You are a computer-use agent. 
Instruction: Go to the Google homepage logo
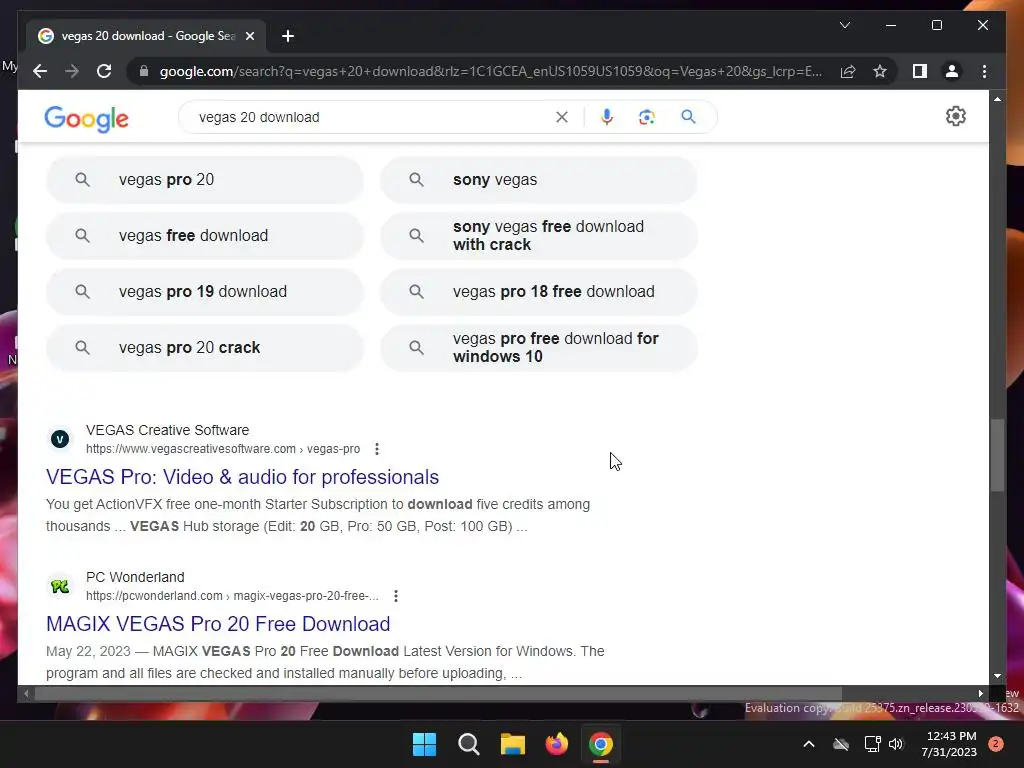point(86,118)
